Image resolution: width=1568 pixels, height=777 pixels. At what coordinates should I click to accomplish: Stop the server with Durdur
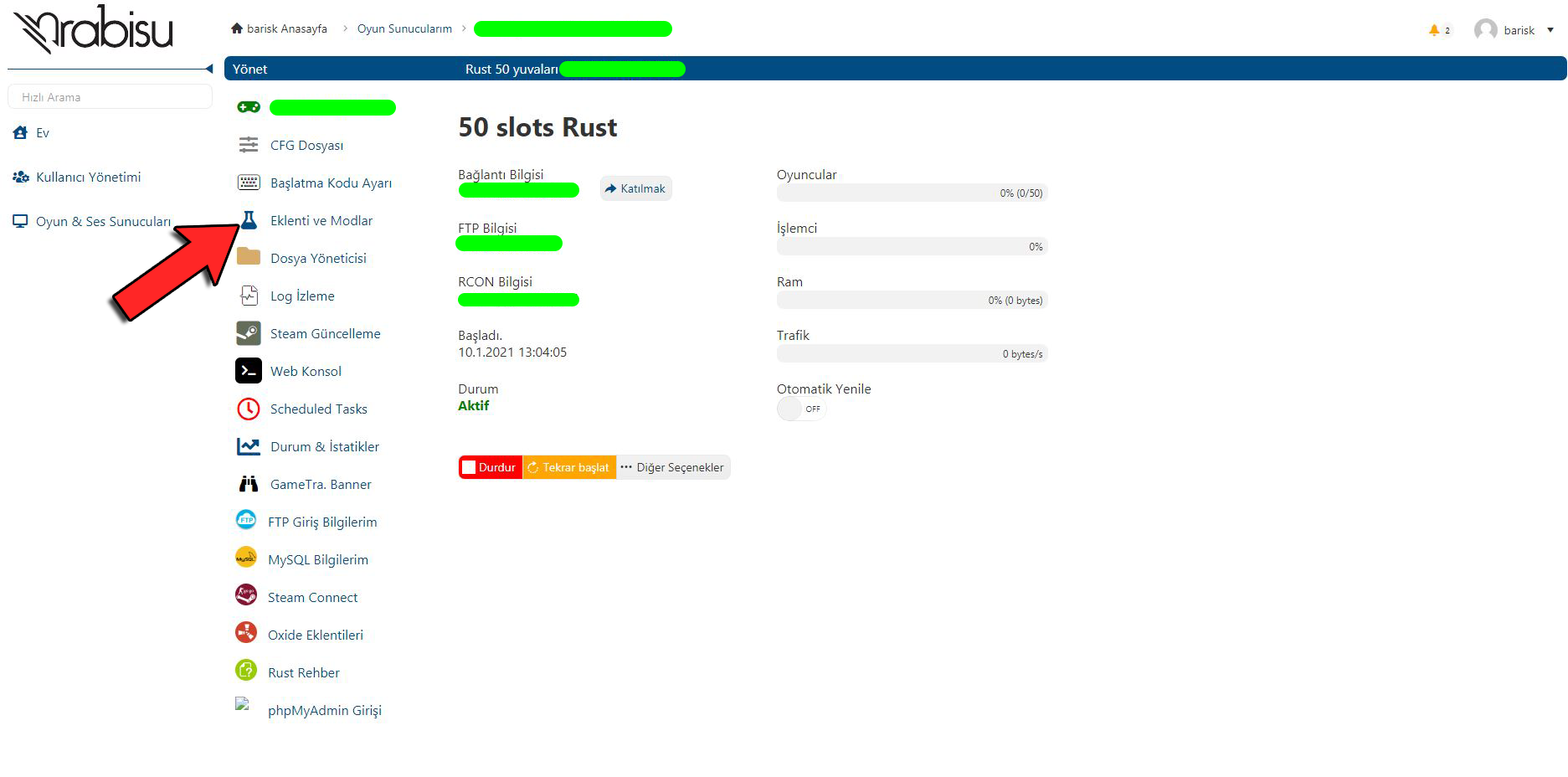click(491, 467)
